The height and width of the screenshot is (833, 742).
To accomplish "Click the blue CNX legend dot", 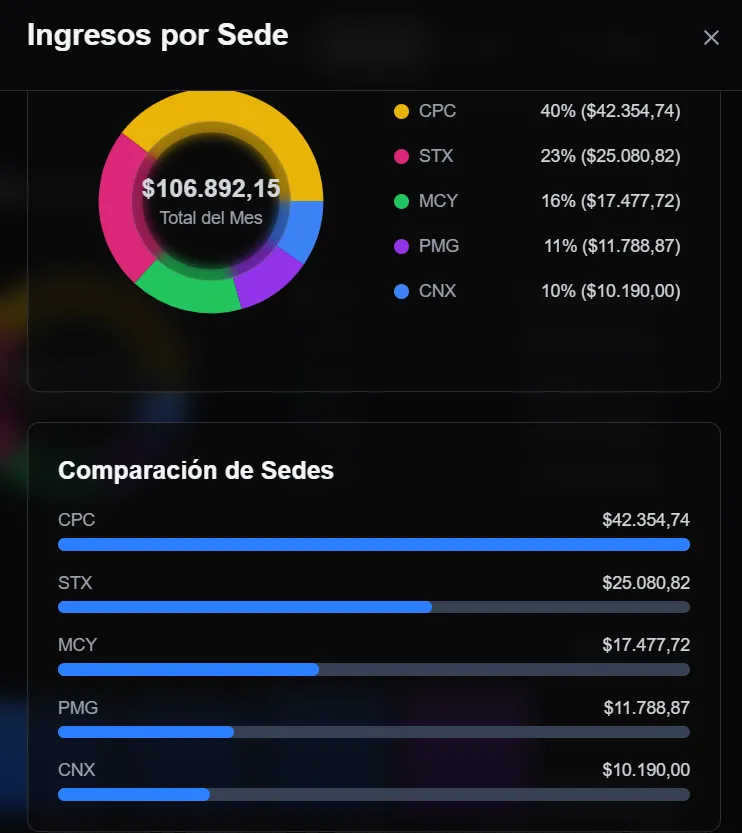I will tap(402, 291).
